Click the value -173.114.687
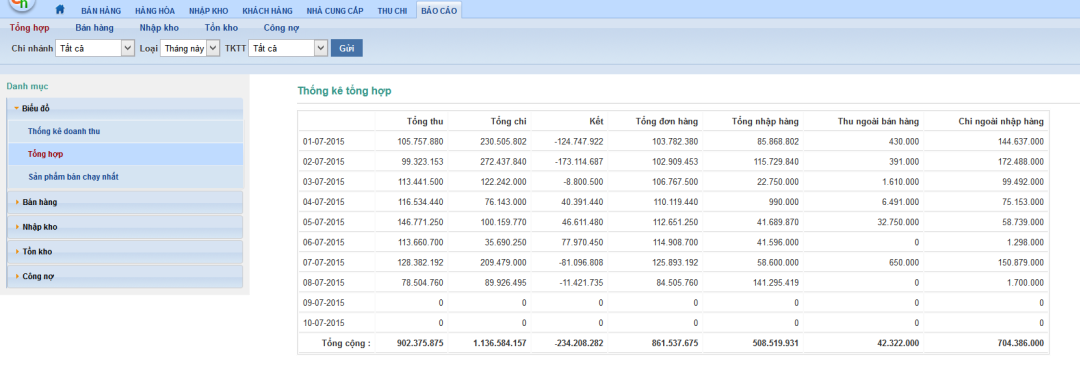 pyautogui.click(x=579, y=162)
